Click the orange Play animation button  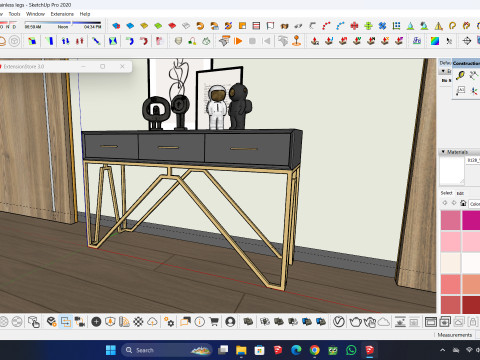(238, 41)
